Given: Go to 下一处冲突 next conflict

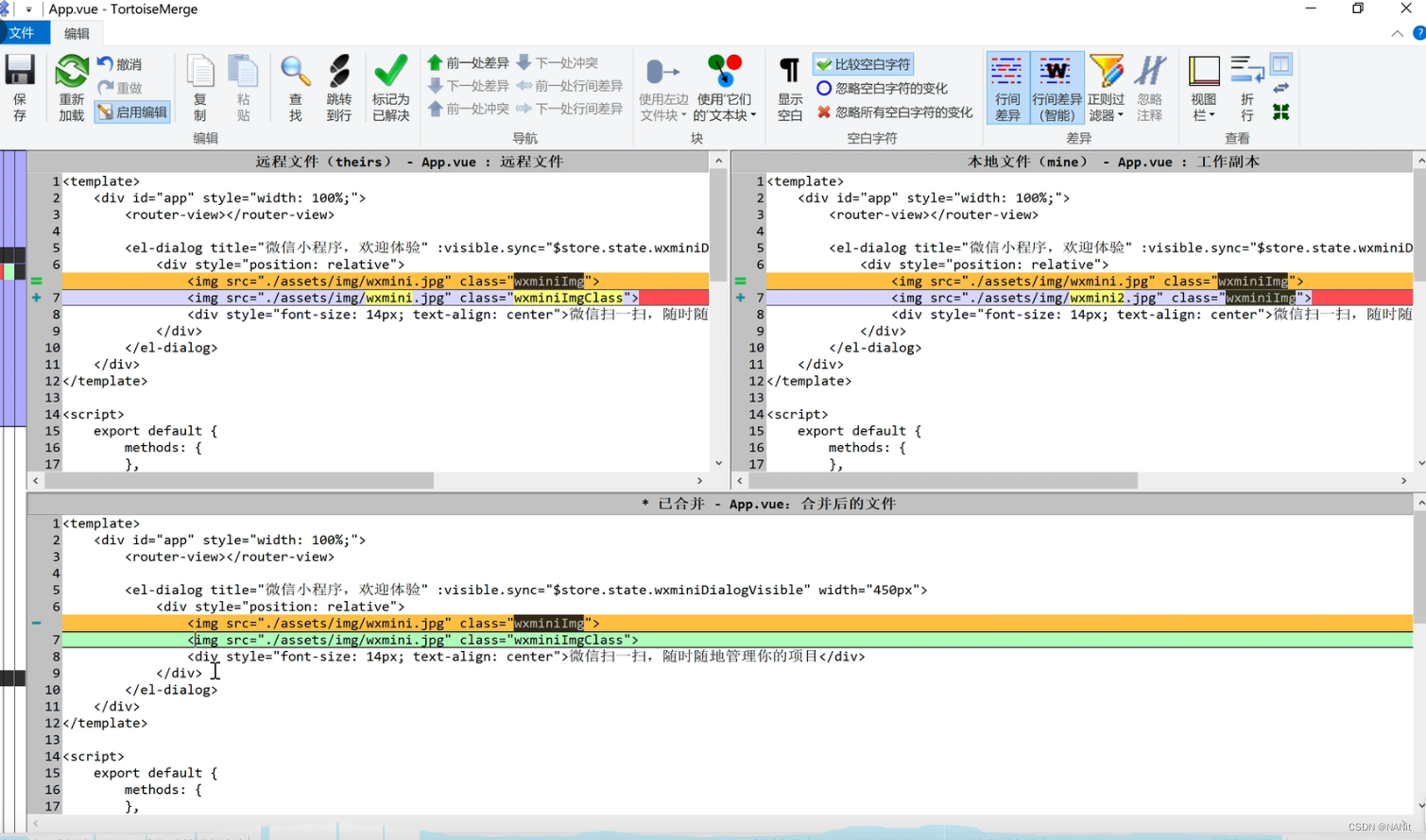Looking at the screenshot, I should click(558, 62).
